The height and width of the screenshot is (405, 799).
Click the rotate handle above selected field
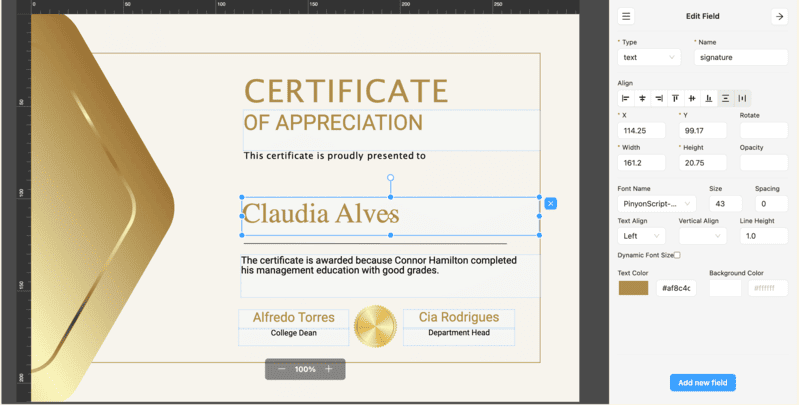pos(391,178)
